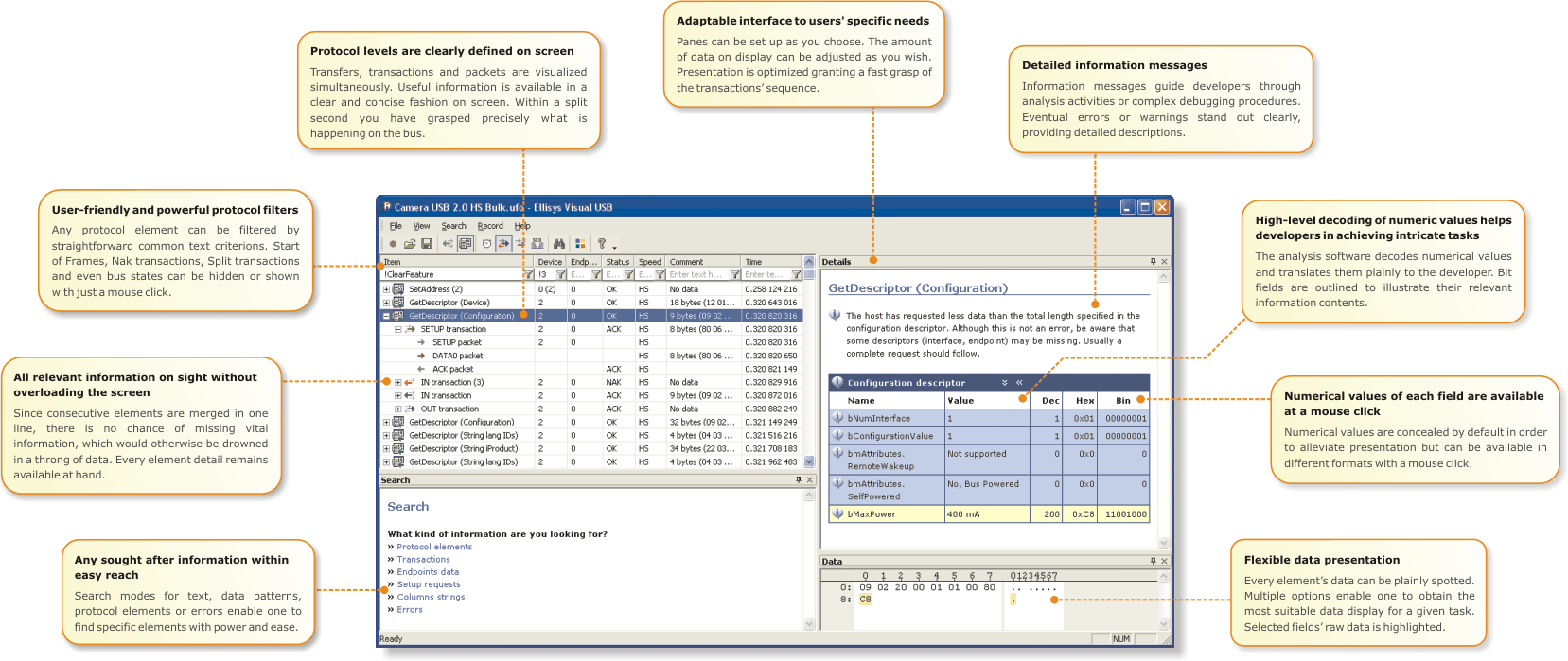This screenshot has height=661, width=1568.
Task: Click the question mark Help icon
Action: (x=601, y=244)
